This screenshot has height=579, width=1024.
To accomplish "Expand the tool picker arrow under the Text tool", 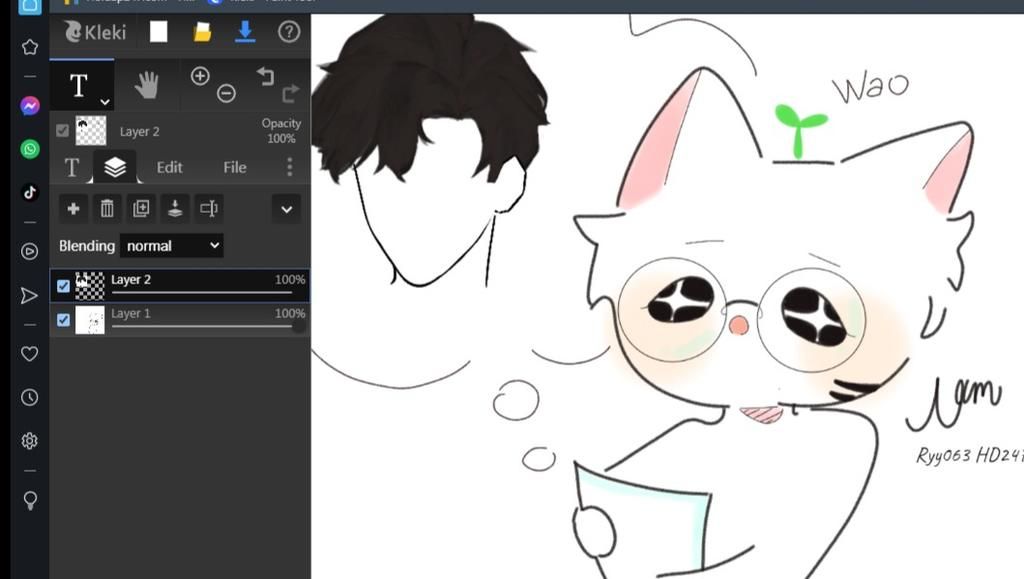I will tap(104, 102).
